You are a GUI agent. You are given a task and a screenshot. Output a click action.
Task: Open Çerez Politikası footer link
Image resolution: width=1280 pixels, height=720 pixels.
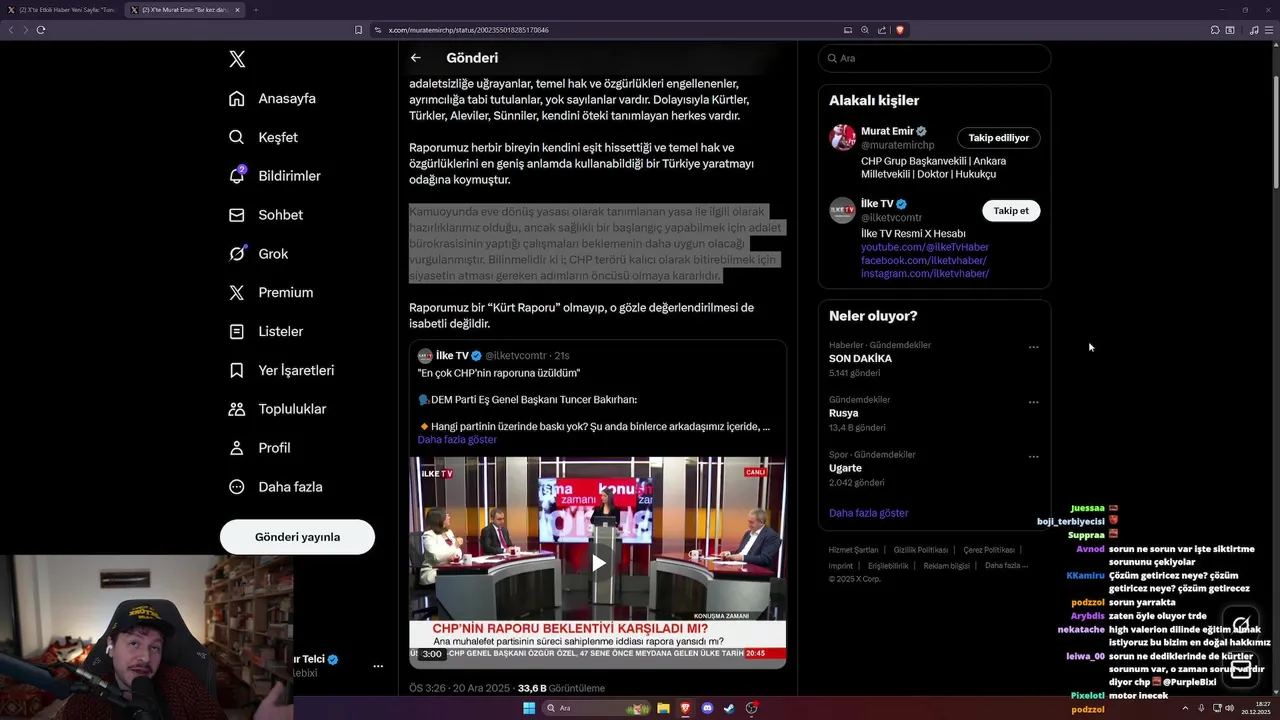click(x=989, y=550)
